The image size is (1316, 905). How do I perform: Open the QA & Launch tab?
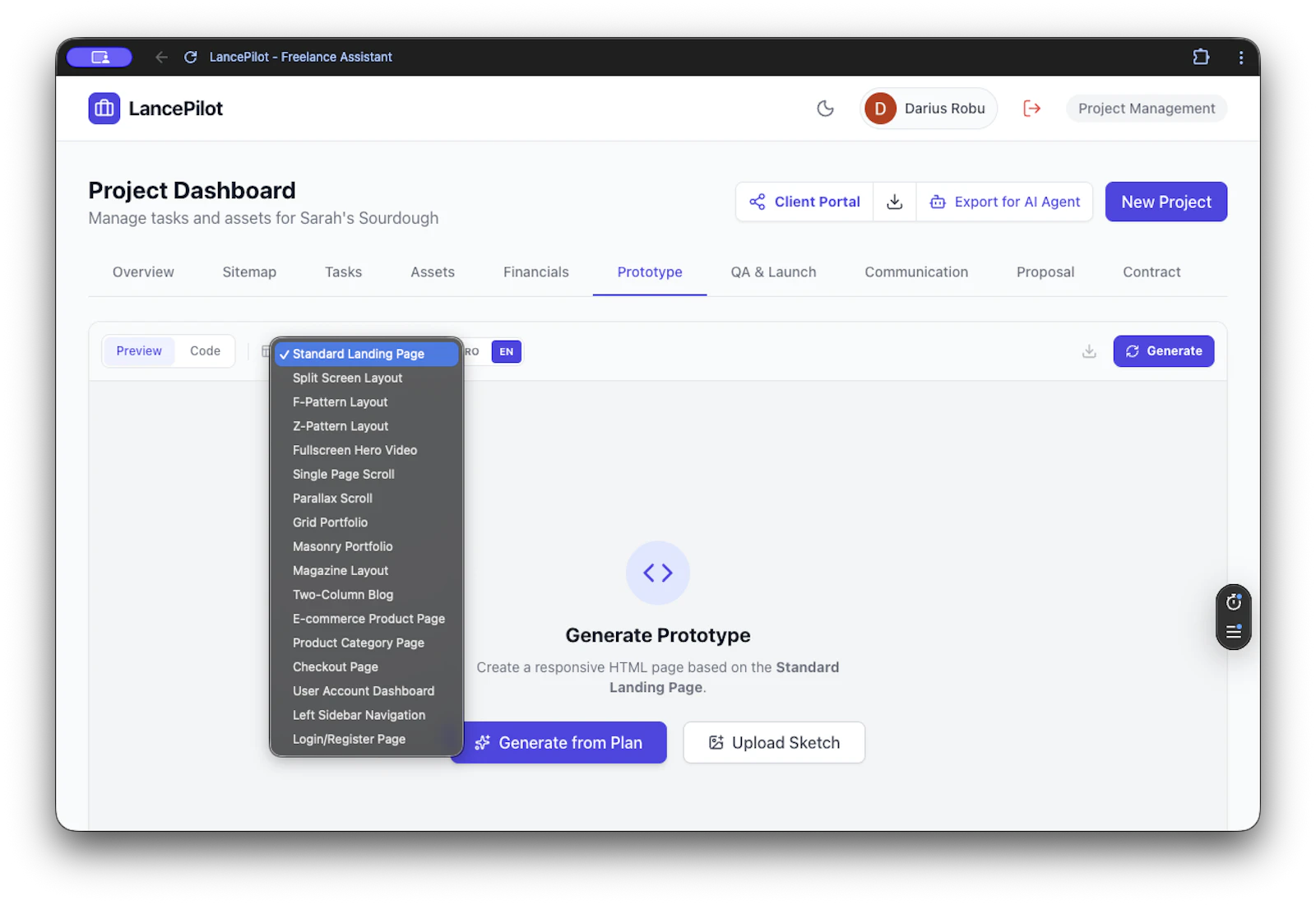pyautogui.click(x=773, y=272)
